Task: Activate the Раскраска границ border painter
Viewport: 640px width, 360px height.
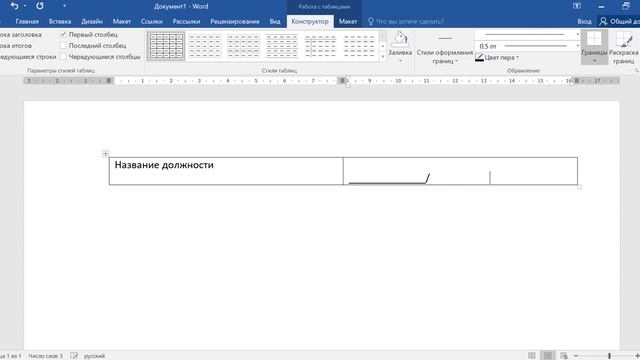Action: point(623,48)
